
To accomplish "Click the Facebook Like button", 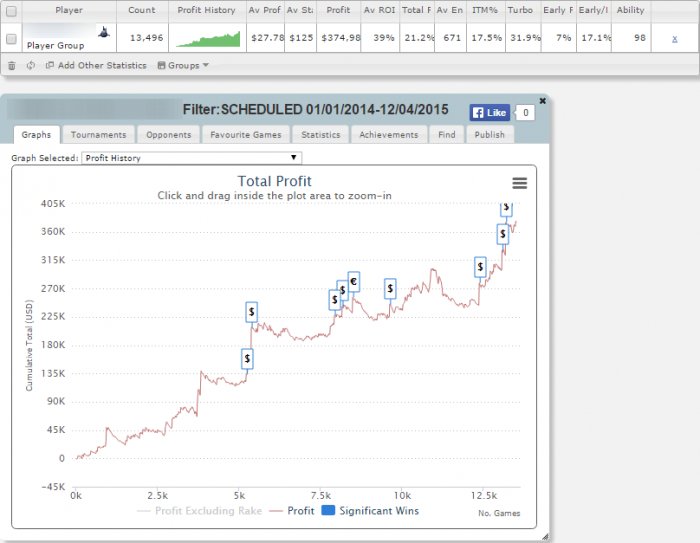I will pyautogui.click(x=490, y=113).
